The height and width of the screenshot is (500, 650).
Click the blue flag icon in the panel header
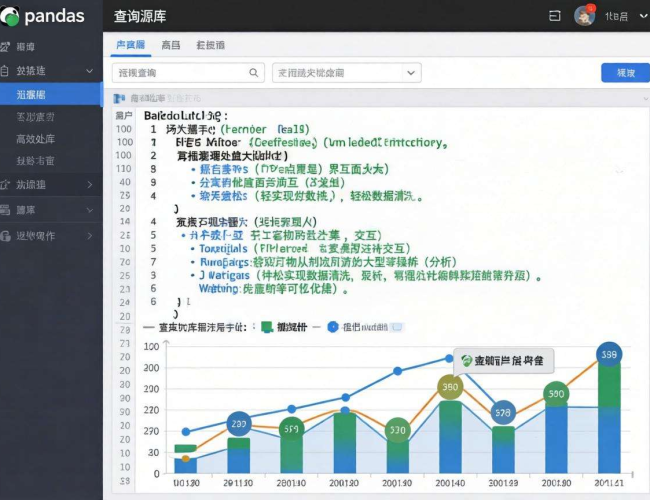click(x=119, y=98)
